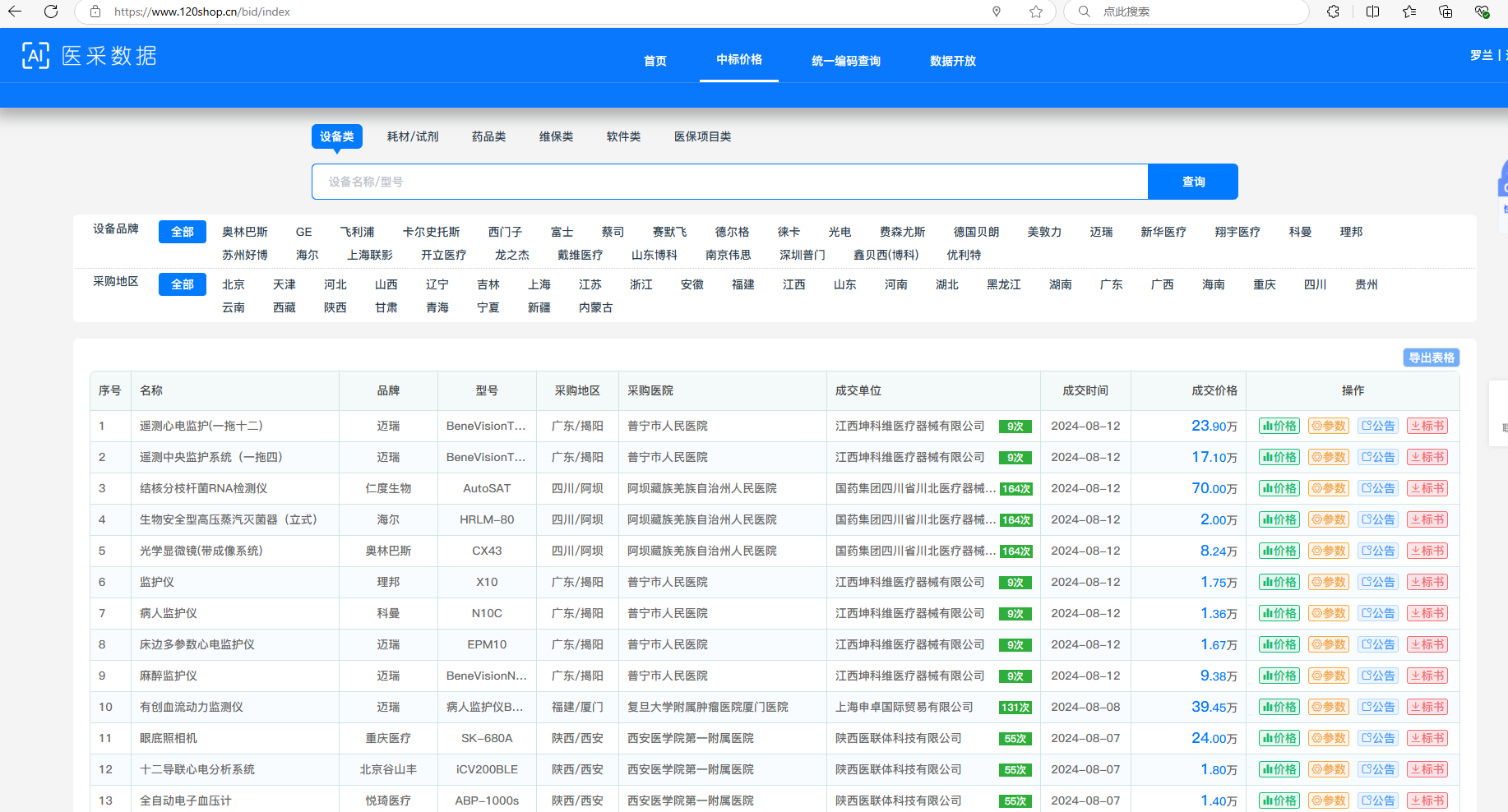Open the browser favorites list icon
Screen dimensions: 1508x812
pos(1409,12)
